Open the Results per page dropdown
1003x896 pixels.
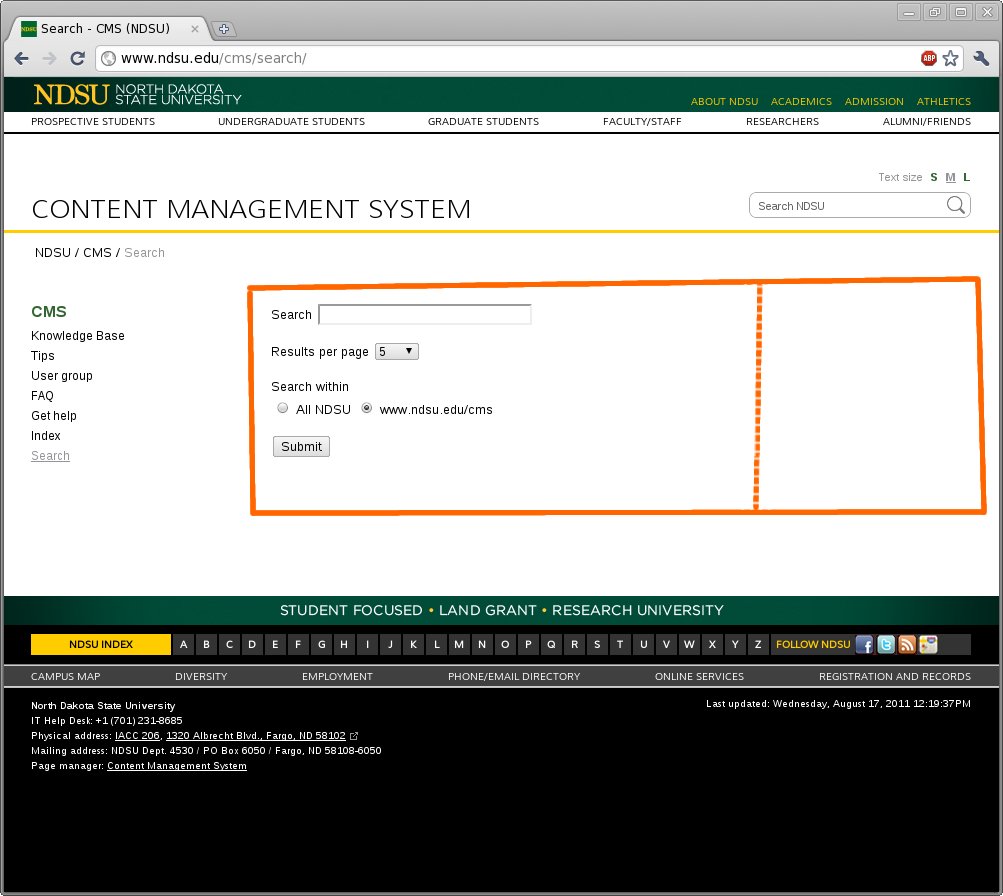coord(396,352)
